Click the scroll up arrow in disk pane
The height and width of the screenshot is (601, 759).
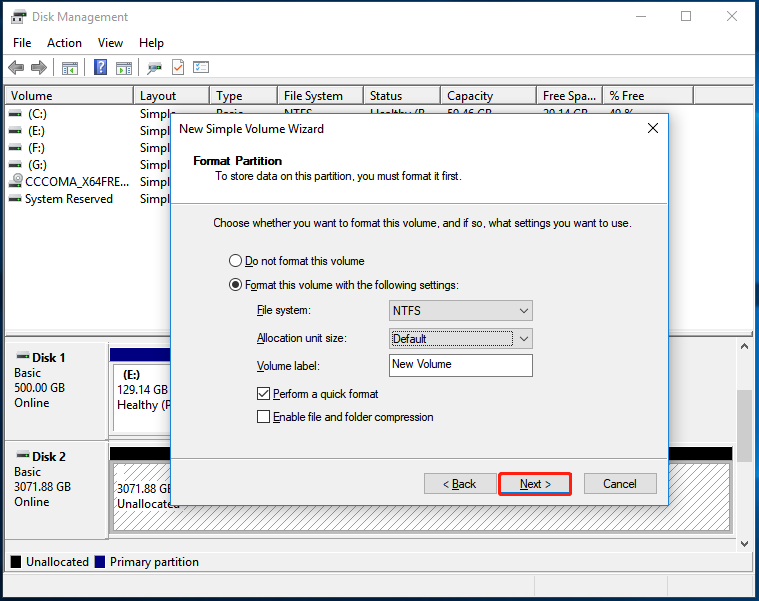(x=744, y=346)
